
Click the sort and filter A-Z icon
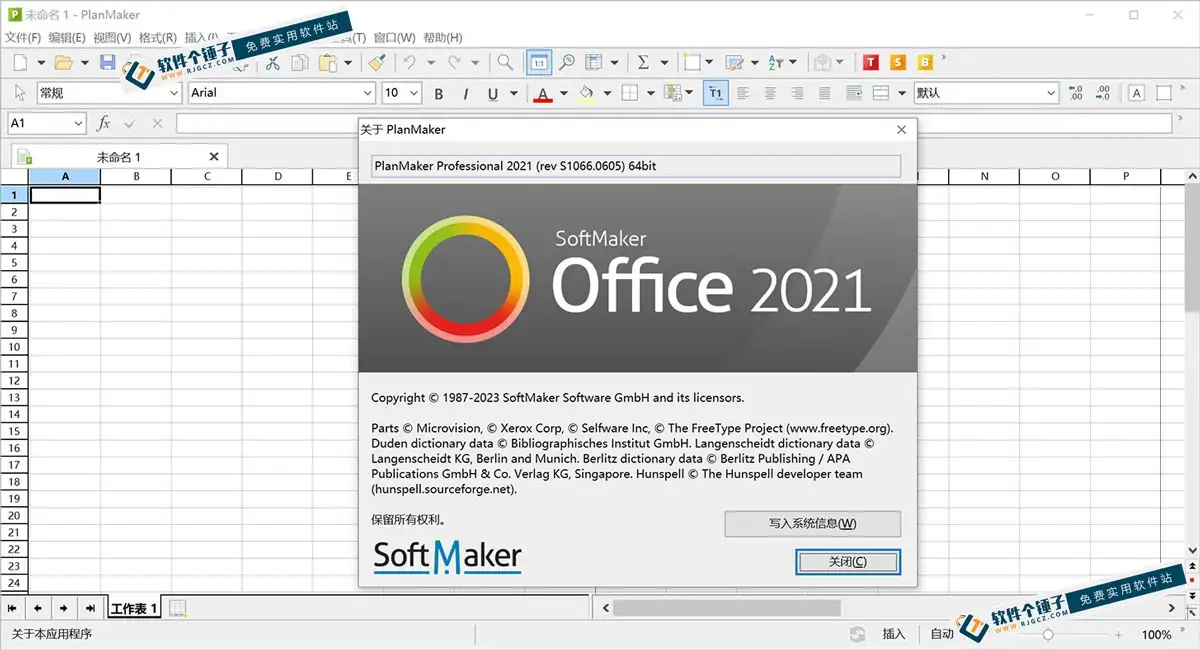point(776,62)
